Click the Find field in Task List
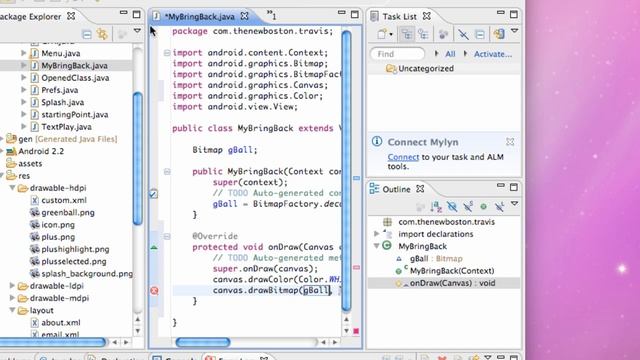The width and height of the screenshot is (640, 360). coord(398,54)
